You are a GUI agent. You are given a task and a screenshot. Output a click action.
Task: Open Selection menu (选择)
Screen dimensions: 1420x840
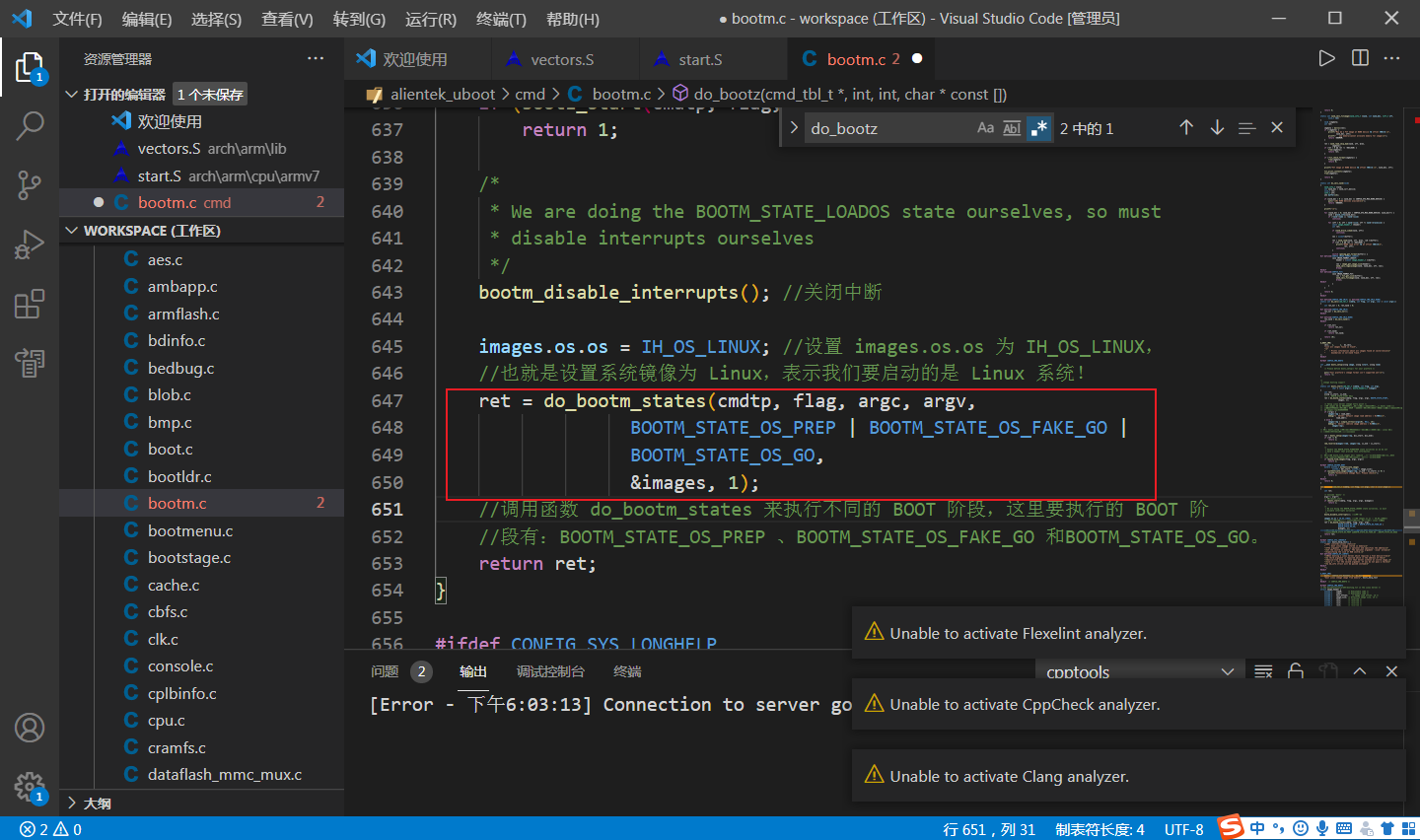[216, 19]
